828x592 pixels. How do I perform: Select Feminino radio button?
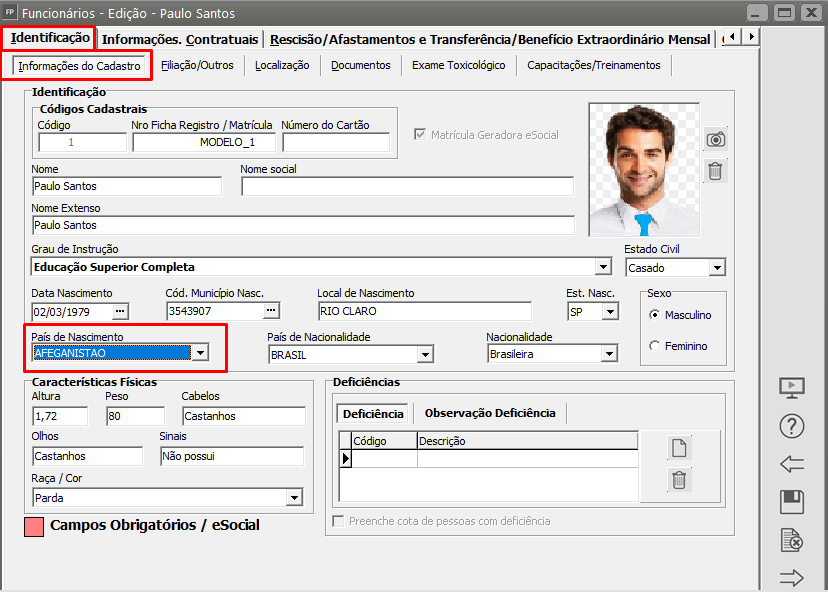[655, 346]
